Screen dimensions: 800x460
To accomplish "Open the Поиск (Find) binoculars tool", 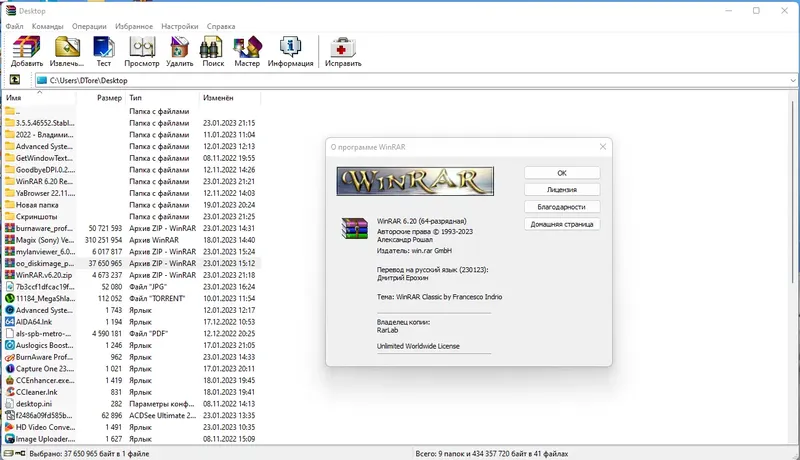I will click(x=213, y=52).
